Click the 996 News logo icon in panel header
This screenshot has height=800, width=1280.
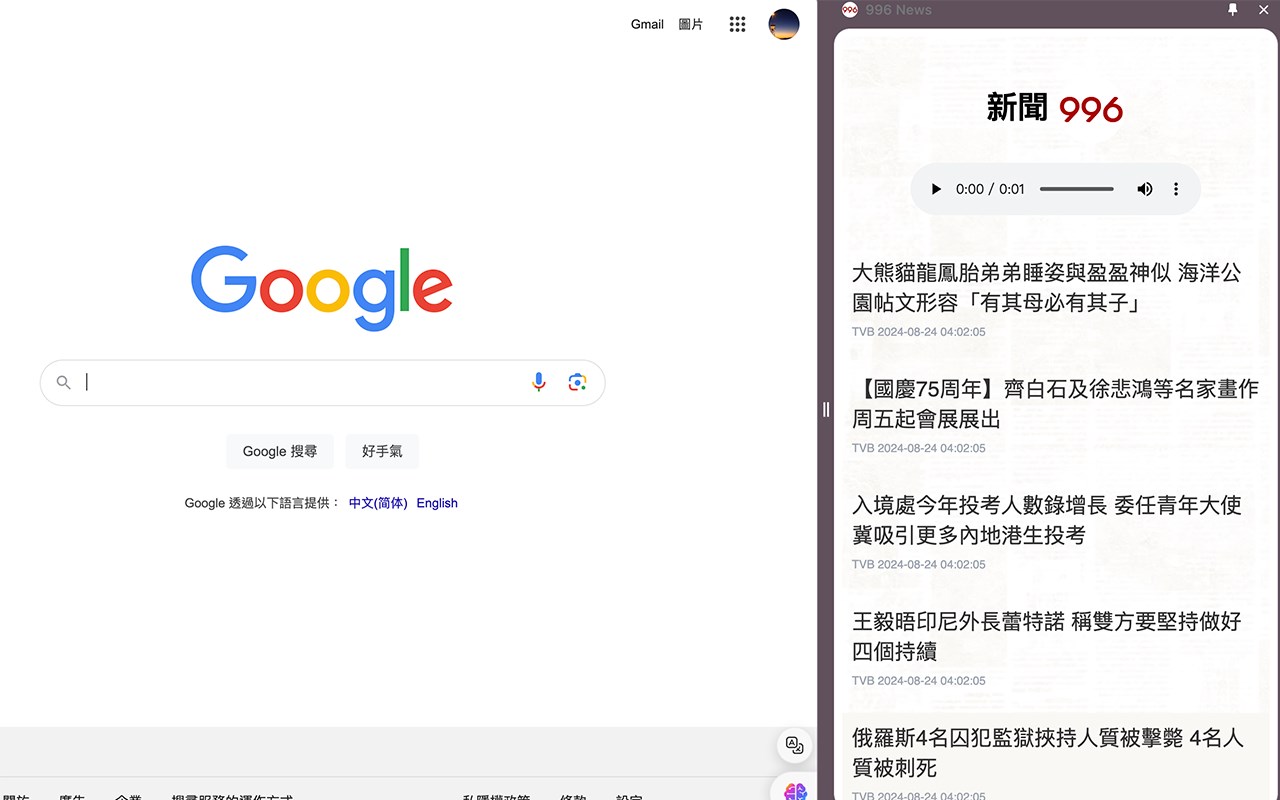pos(850,9)
